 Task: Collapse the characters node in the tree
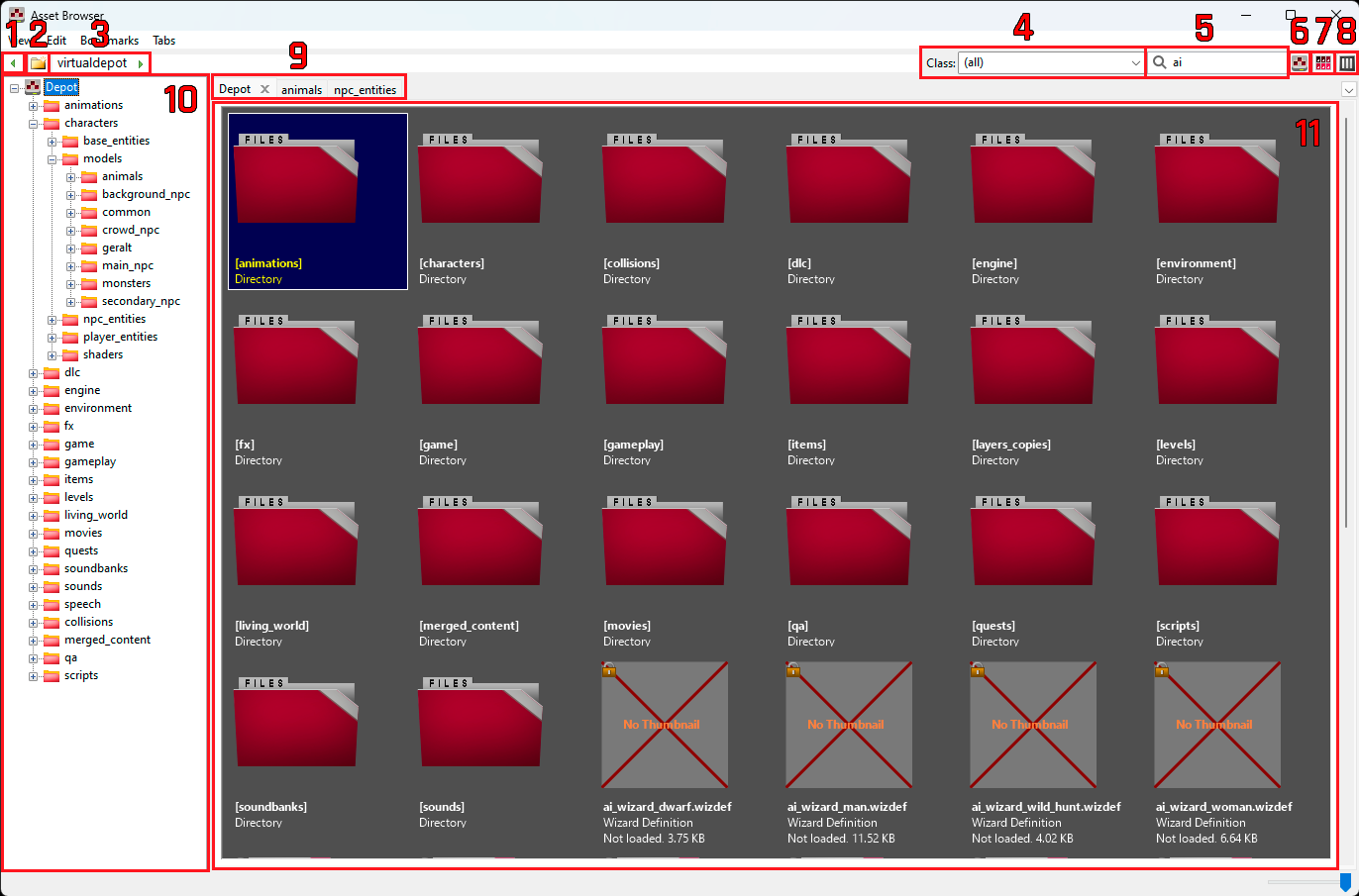click(x=34, y=123)
